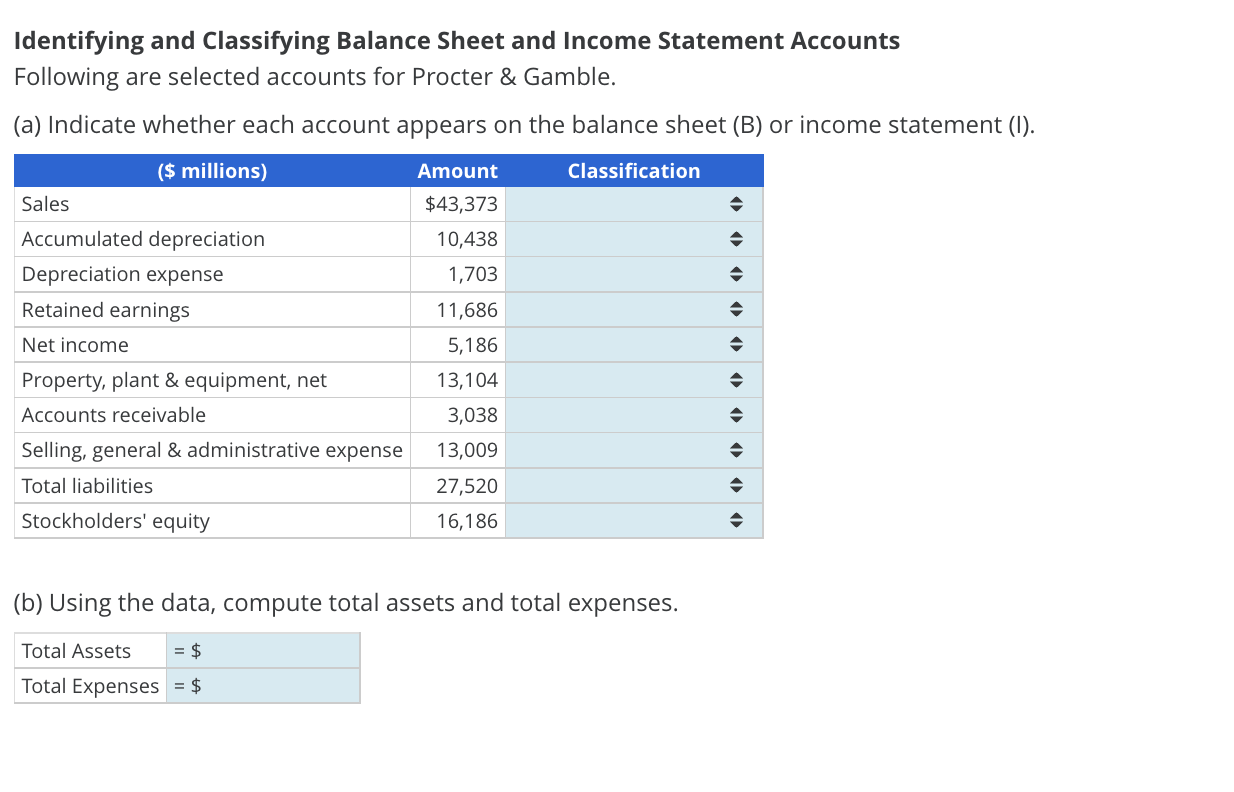Select the Amount column header
Viewport: 1234px width, 792px height.
pos(457,170)
